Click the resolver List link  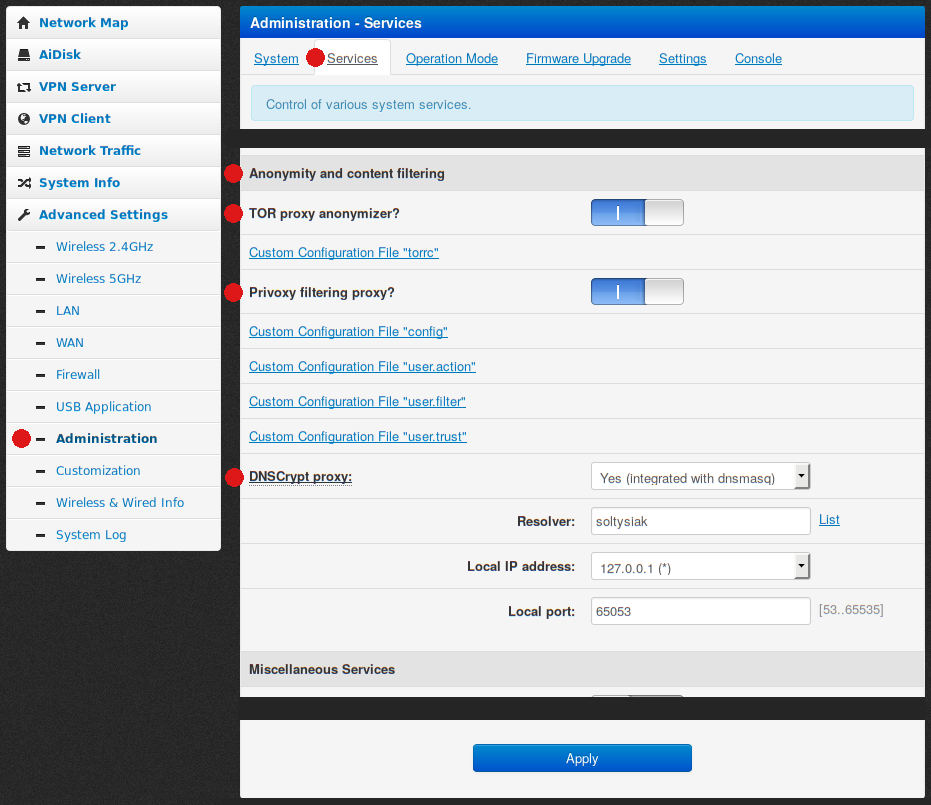829,519
